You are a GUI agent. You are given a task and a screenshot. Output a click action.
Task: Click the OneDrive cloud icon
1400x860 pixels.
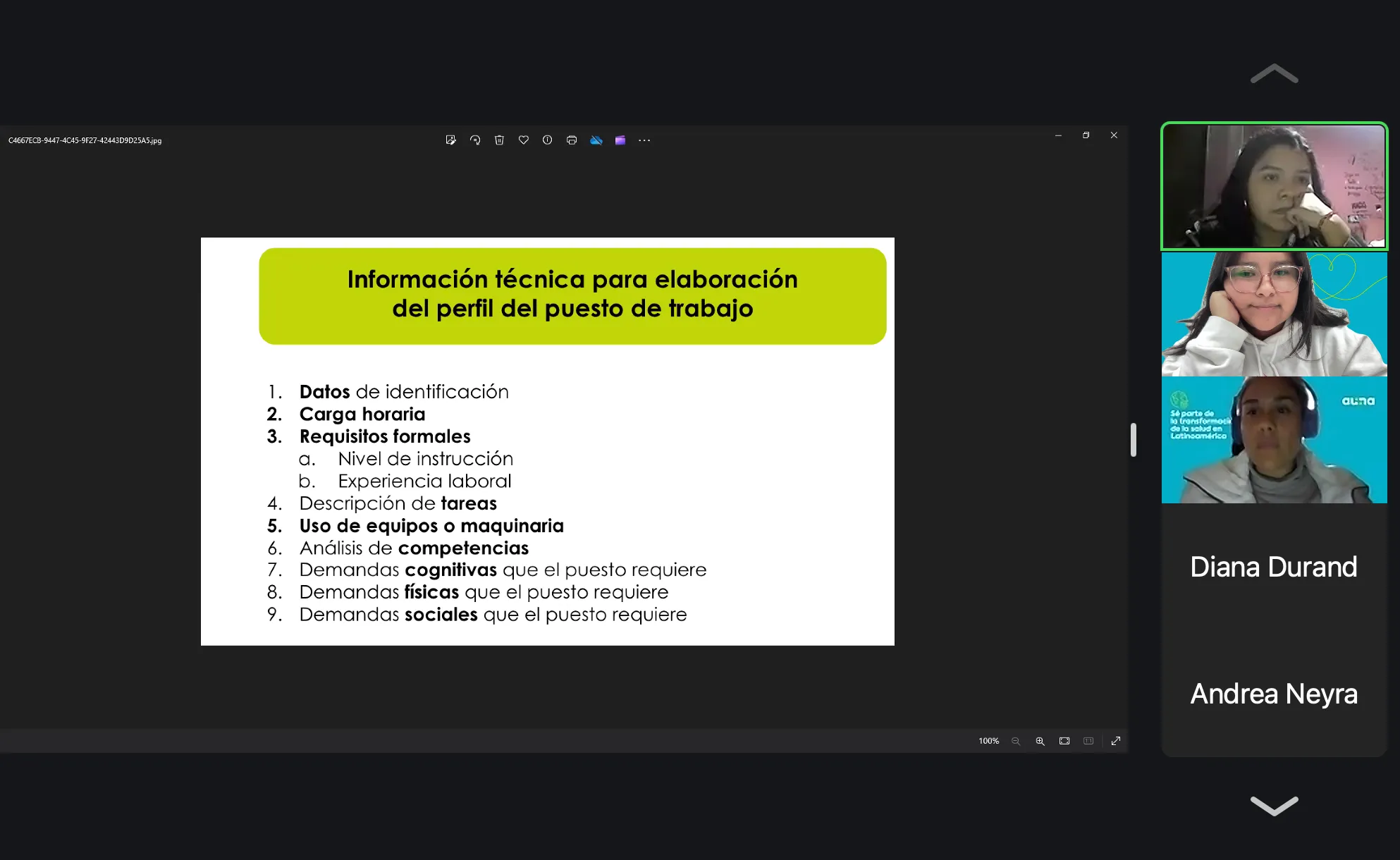[x=596, y=140]
